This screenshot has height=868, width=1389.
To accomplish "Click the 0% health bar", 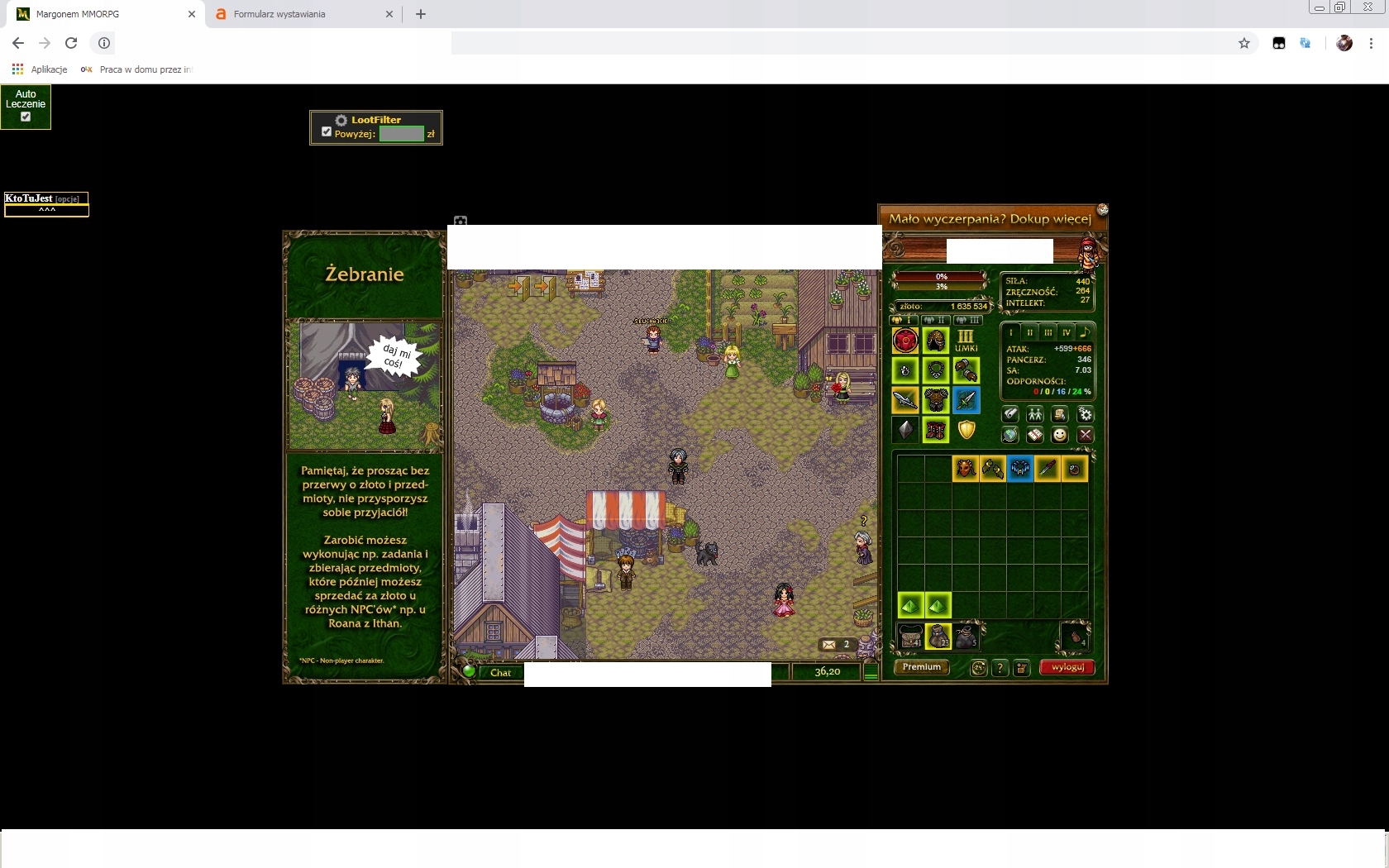I will coord(941,276).
